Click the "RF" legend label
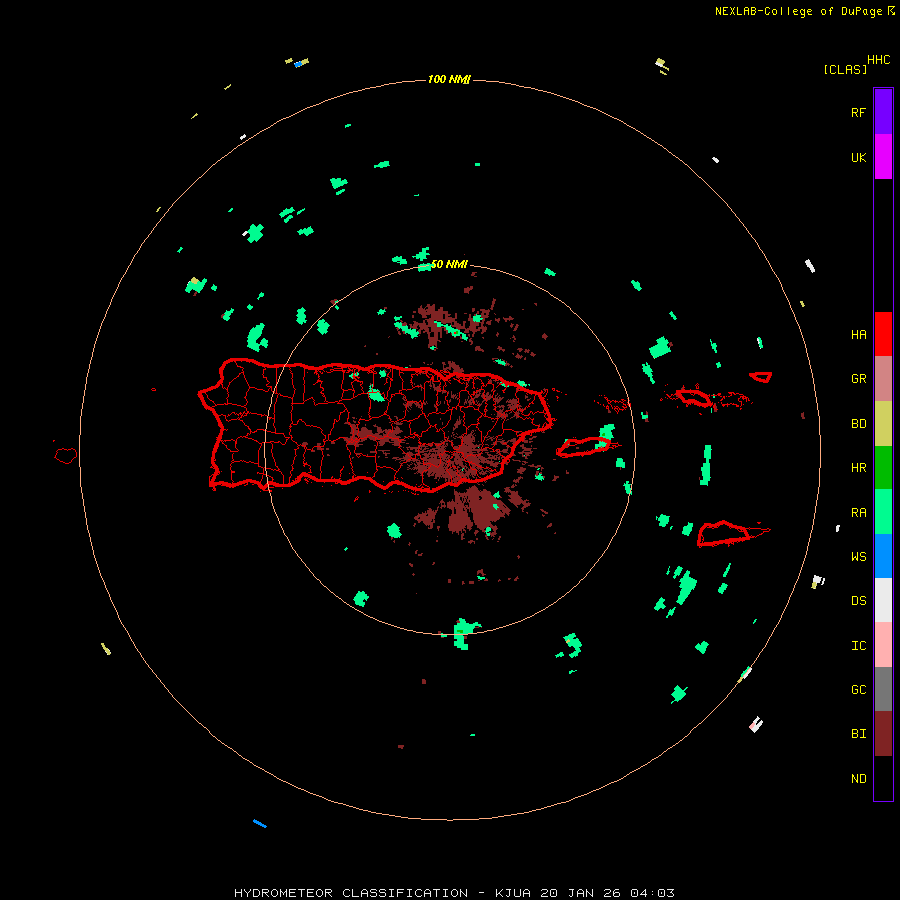The height and width of the screenshot is (900, 900). click(858, 112)
